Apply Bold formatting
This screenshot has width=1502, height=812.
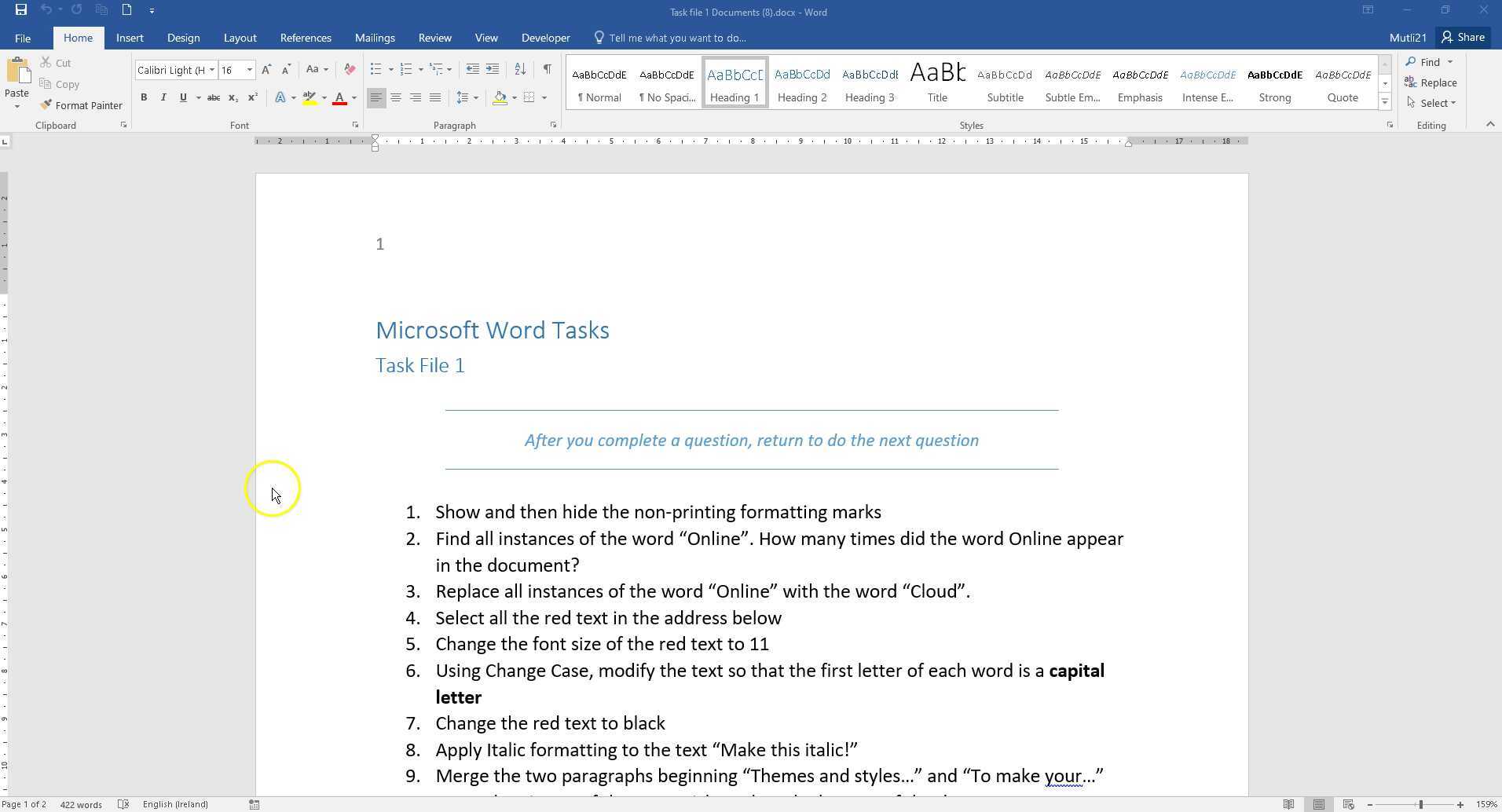pos(144,97)
